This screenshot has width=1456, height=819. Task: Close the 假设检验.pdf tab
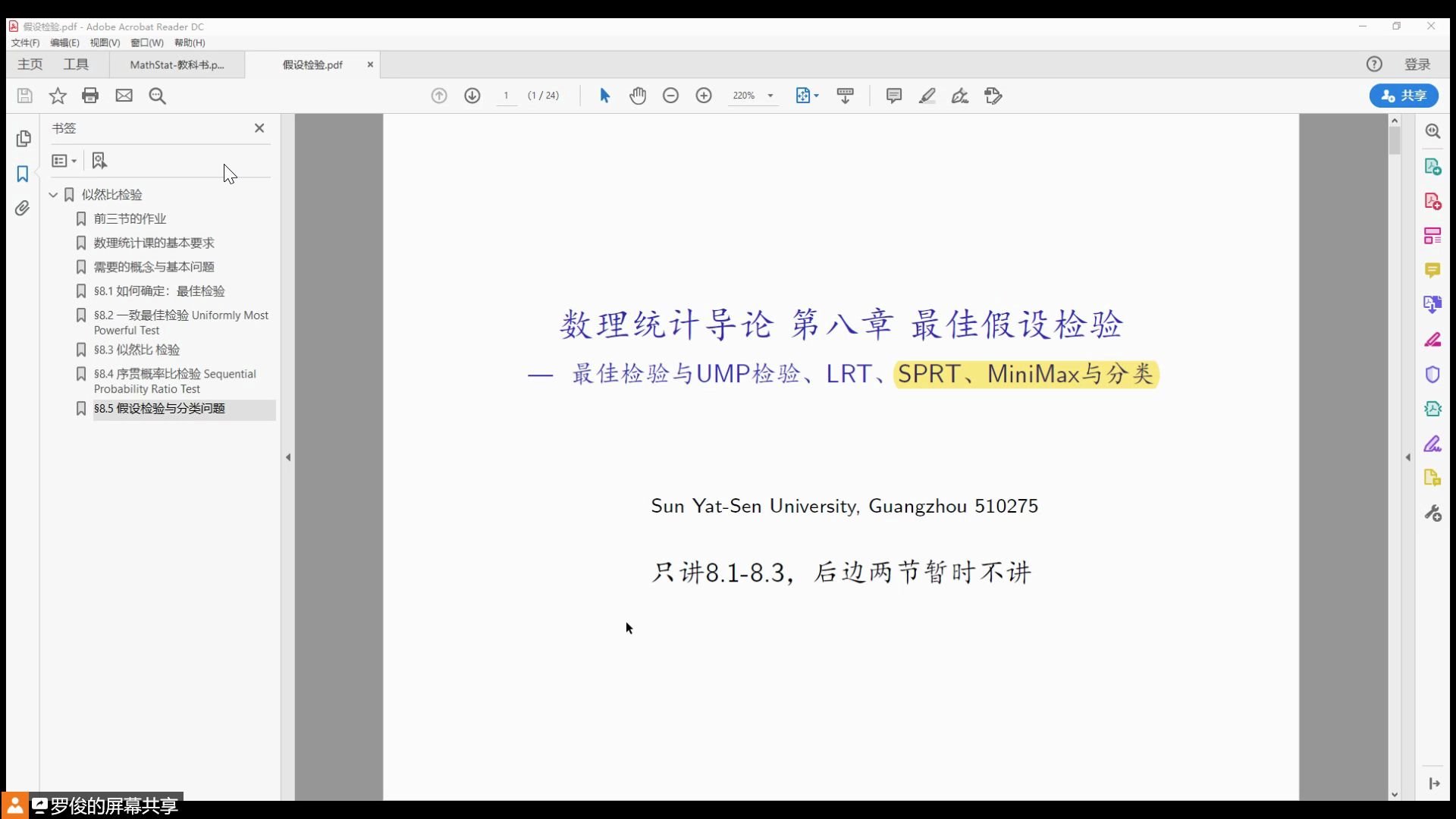click(370, 64)
